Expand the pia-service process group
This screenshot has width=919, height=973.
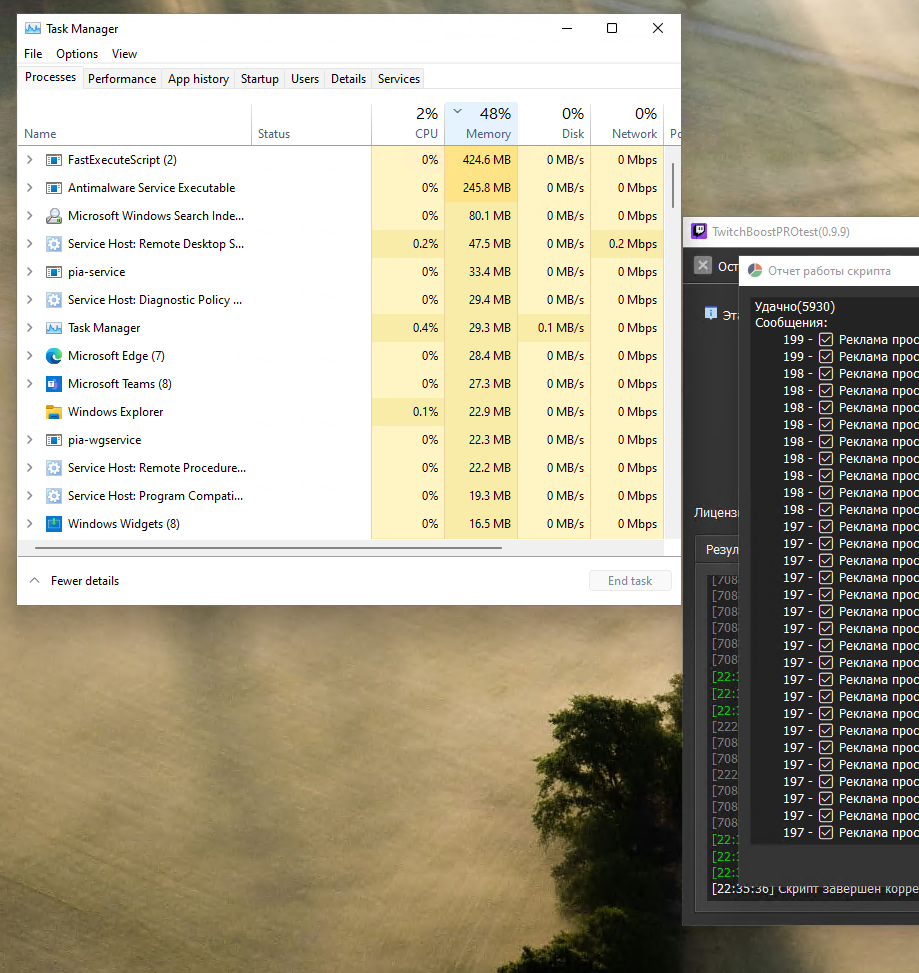pyautogui.click(x=29, y=272)
